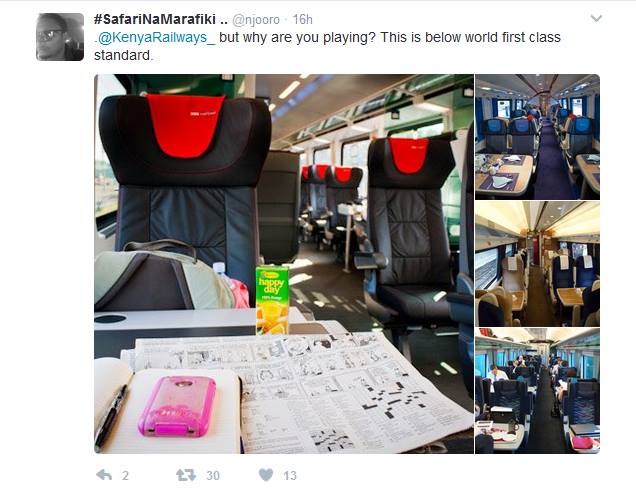Open the 16h timestamp link

(x=303, y=19)
